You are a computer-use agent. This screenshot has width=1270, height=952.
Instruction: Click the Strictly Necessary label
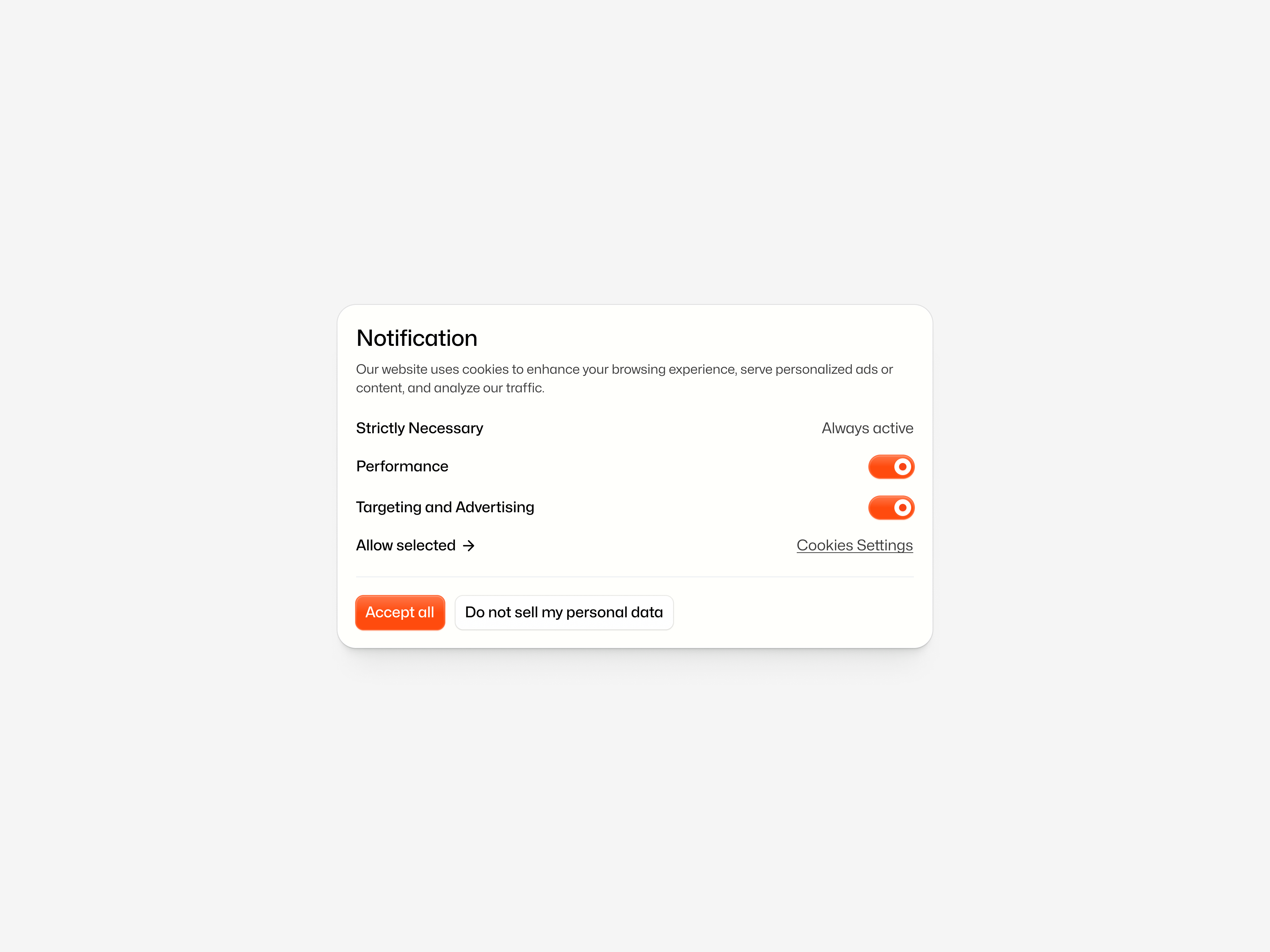pos(419,428)
